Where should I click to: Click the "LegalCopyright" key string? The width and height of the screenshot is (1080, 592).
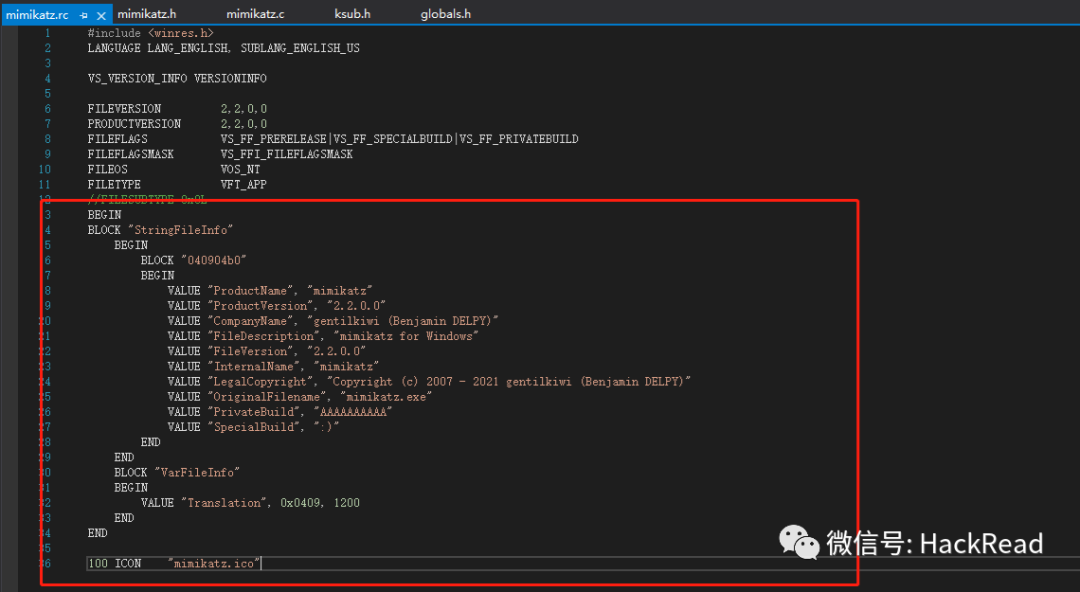(260, 382)
